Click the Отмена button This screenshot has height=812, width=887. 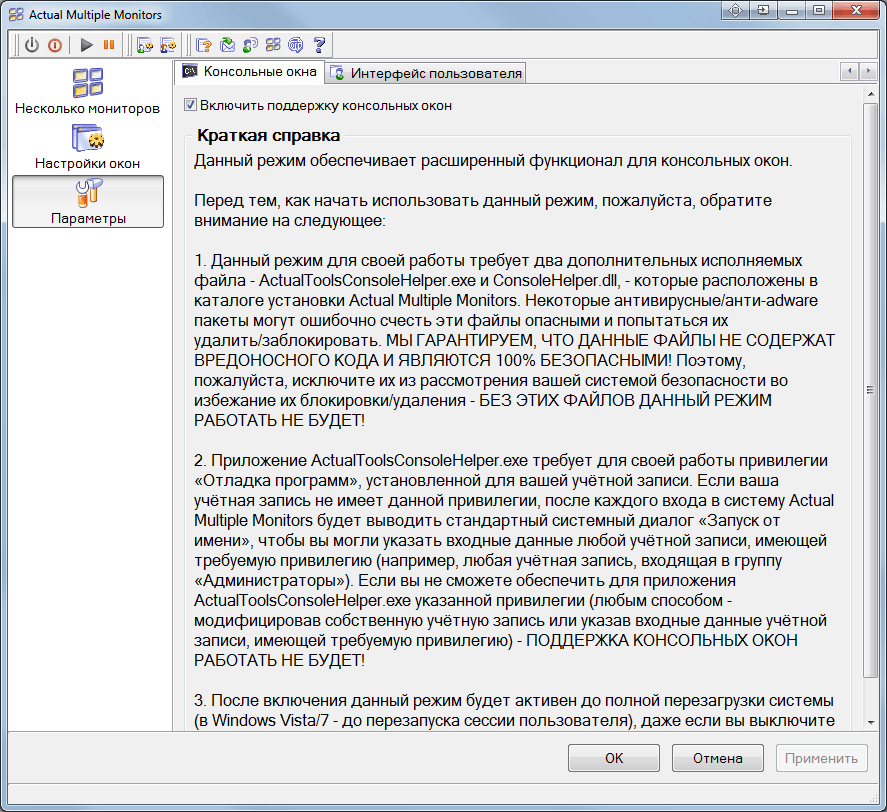(x=718, y=758)
